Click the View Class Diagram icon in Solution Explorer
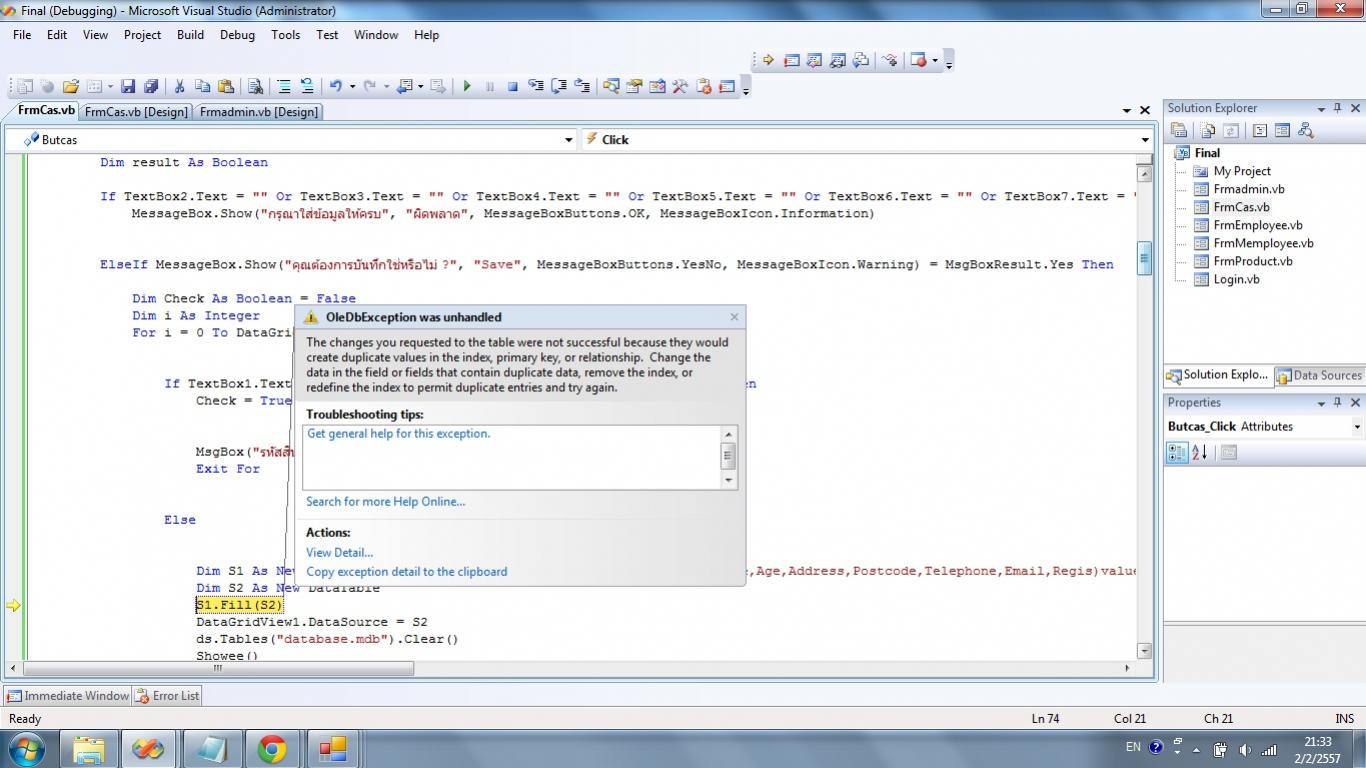This screenshot has width=1366, height=768. (1304, 130)
